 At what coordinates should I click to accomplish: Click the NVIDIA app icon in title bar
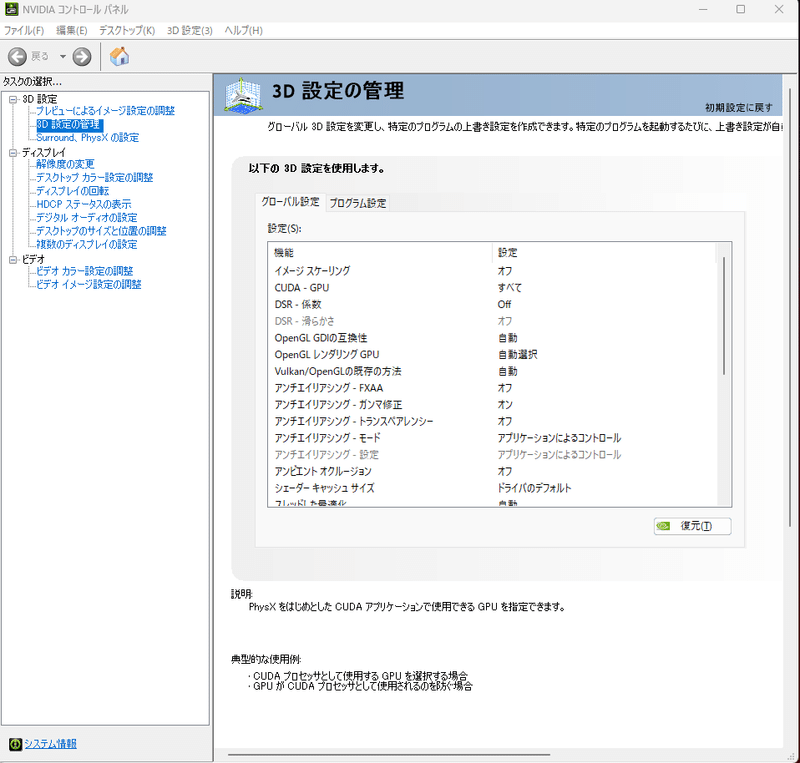click(x=11, y=9)
